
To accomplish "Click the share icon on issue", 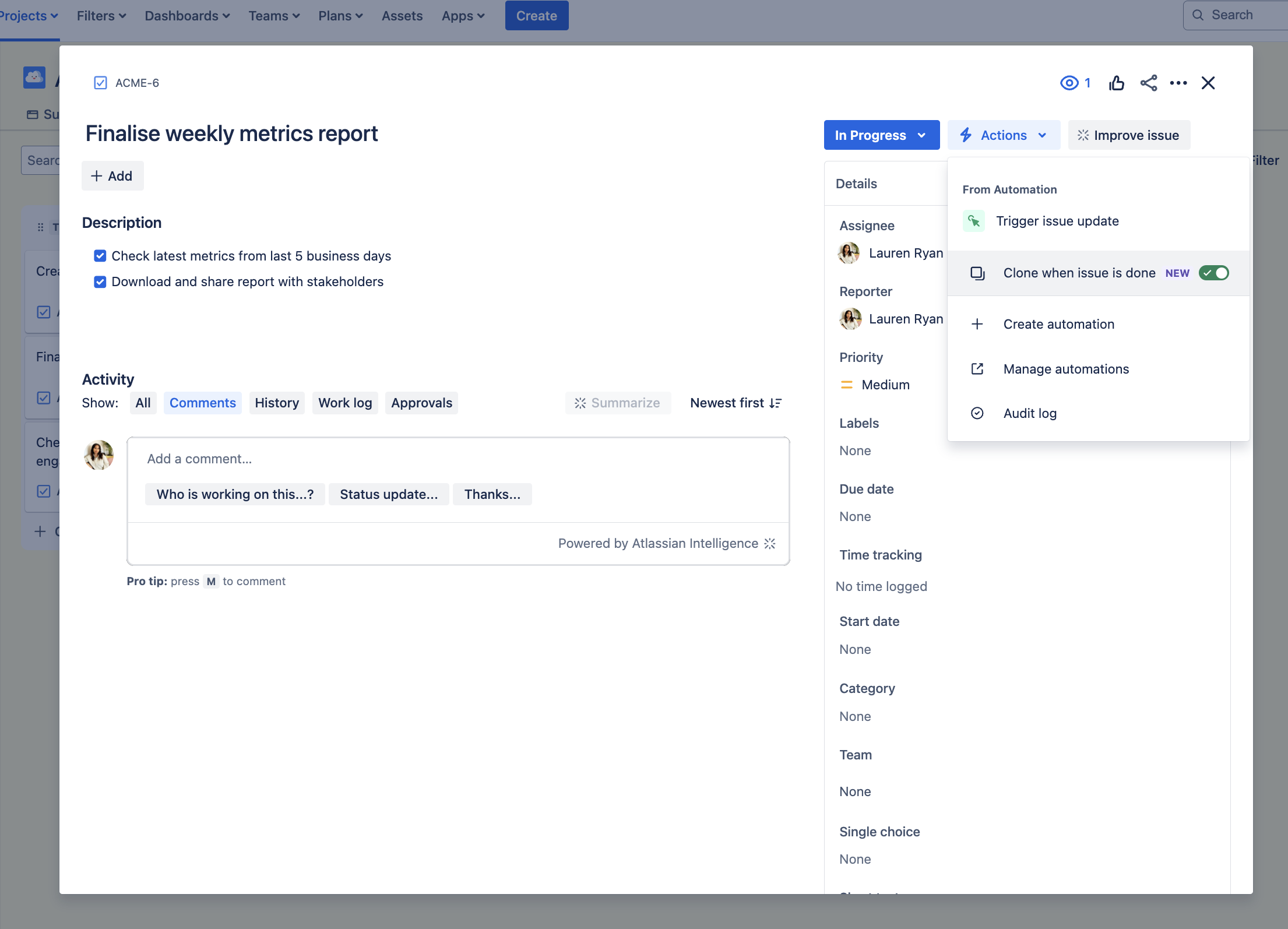I will (x=1148, y=83).
